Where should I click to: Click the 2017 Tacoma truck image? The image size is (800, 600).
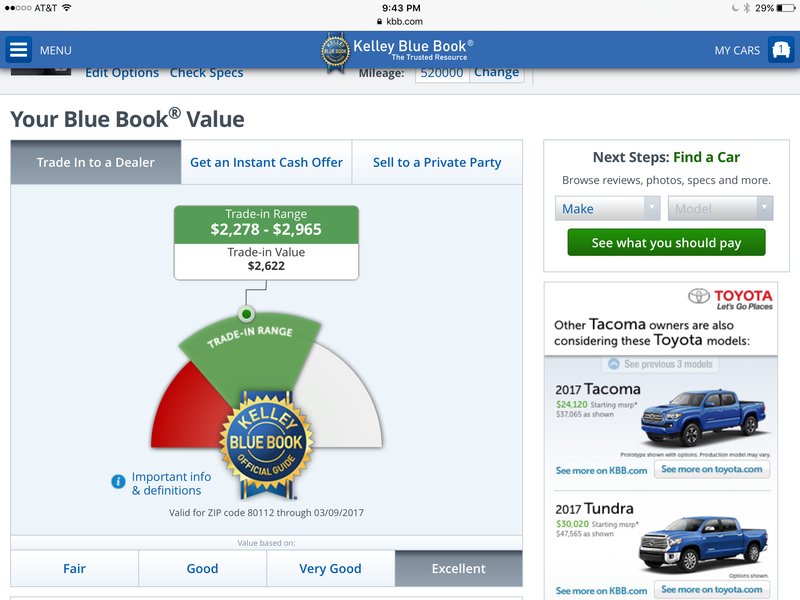[x=704, y=417]
